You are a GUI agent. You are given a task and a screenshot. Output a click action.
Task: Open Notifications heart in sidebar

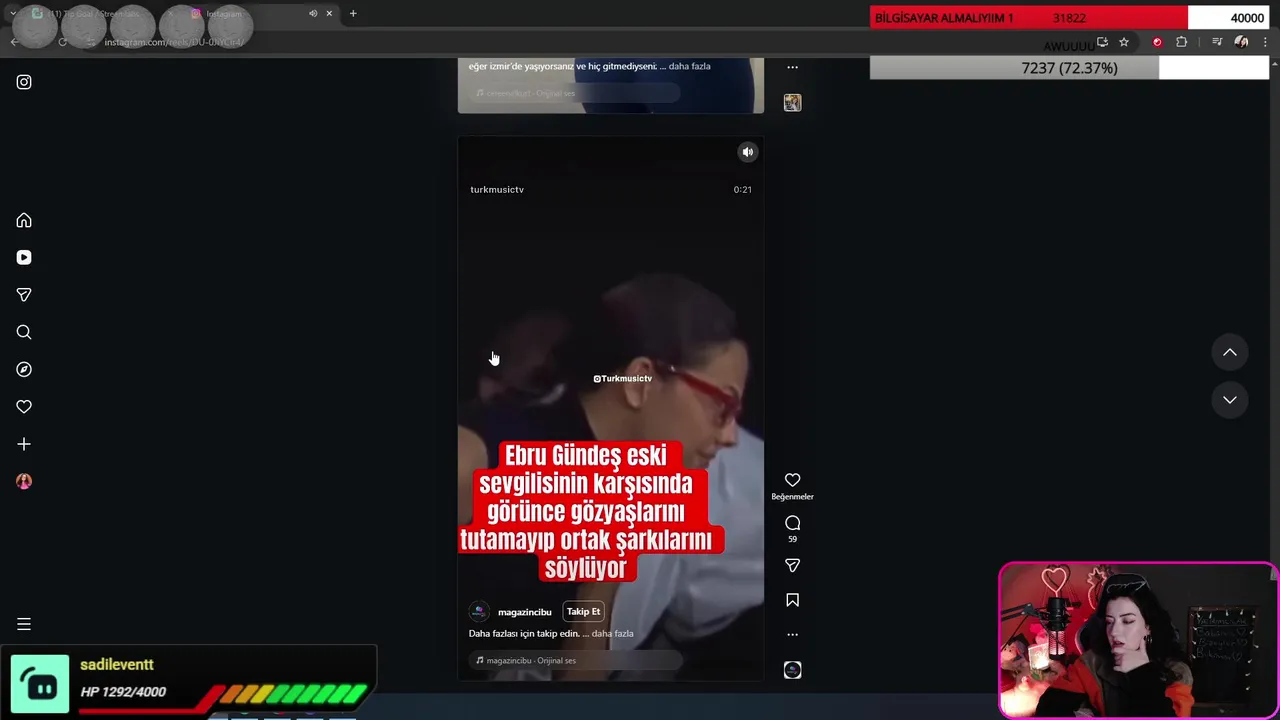24,407
